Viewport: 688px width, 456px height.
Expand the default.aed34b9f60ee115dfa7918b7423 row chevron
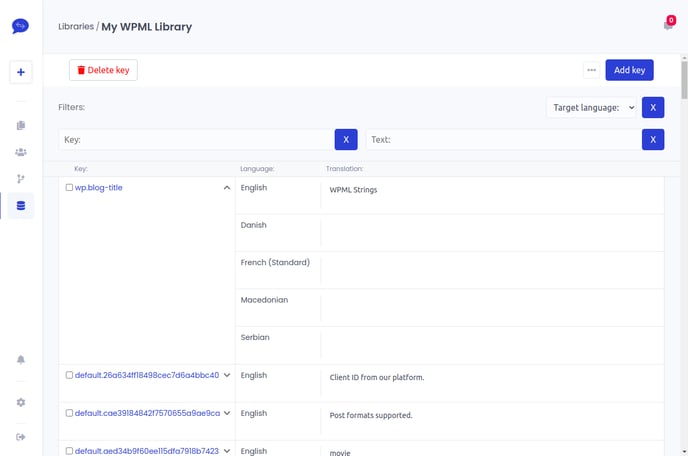[x=227, y=451]
